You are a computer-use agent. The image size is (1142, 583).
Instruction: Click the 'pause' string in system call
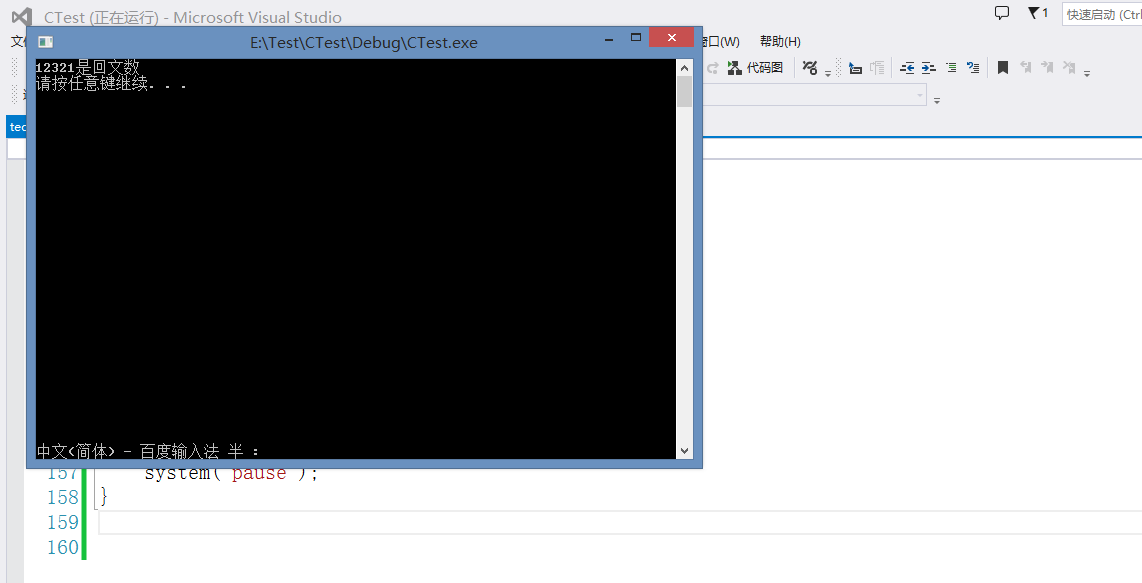pos(259,474)
